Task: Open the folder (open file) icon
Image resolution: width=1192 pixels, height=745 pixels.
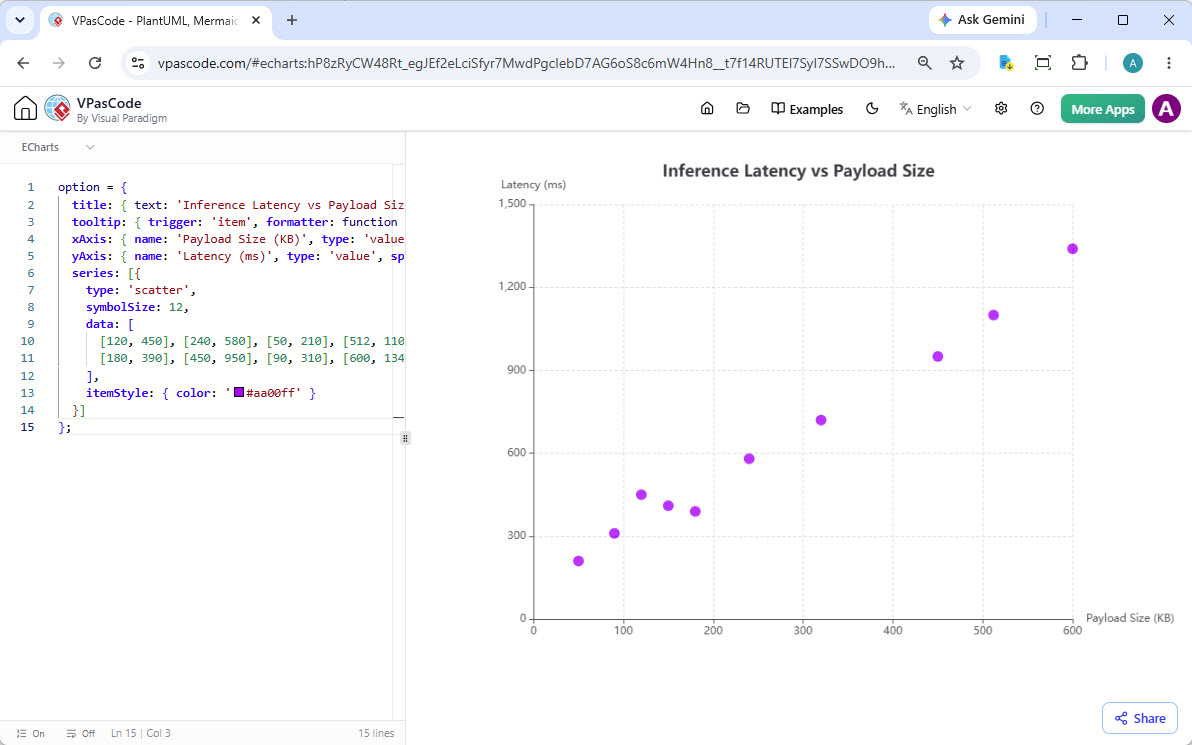Action: click(743, 109)
